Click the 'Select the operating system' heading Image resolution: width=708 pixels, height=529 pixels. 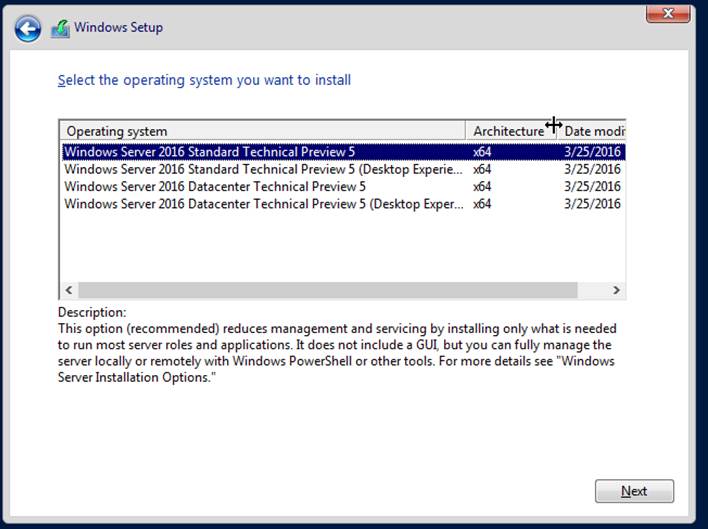pos(204,80)
